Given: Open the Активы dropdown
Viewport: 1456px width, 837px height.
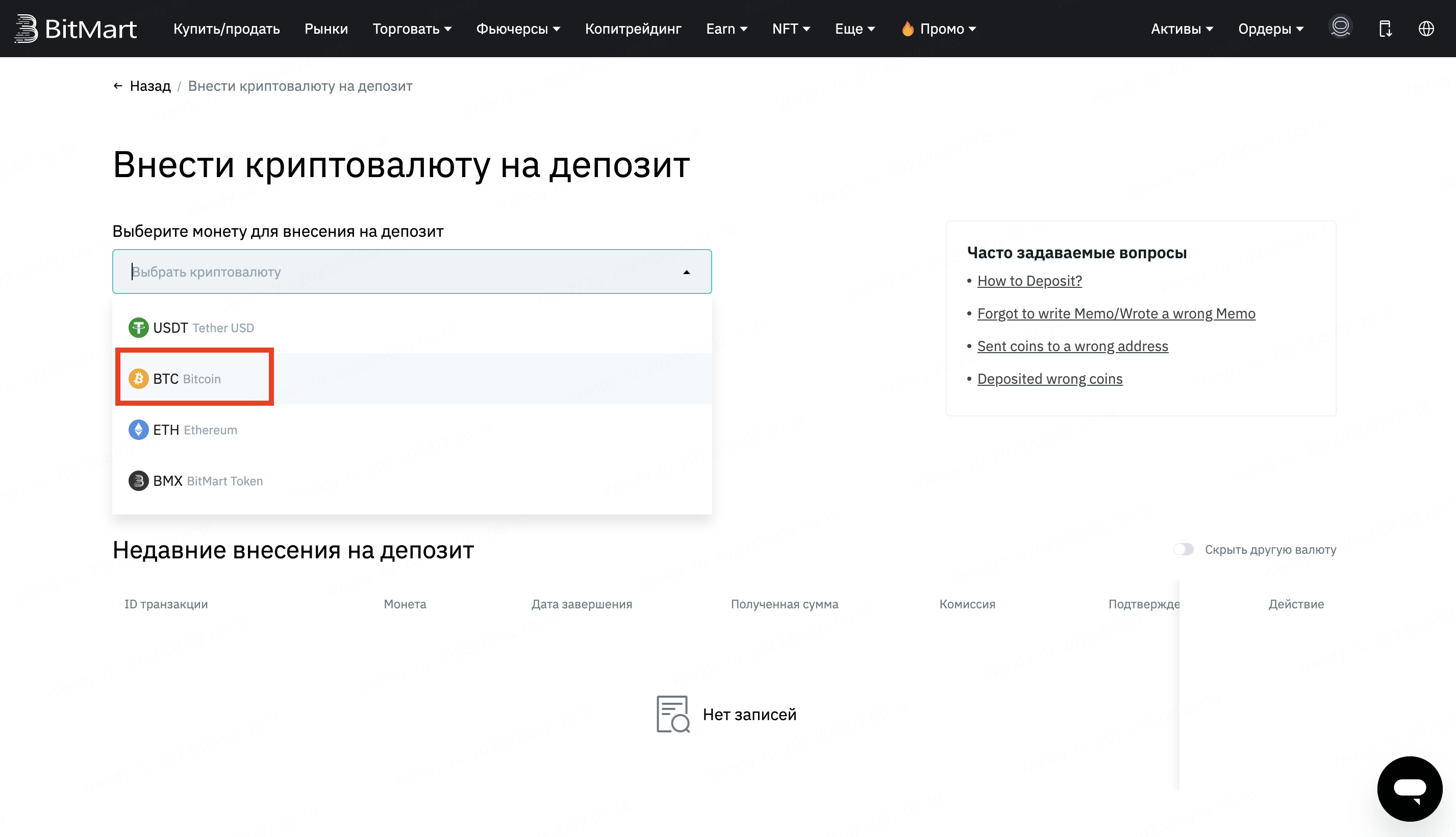Looking at the screenshot, I should point(1182,29).
